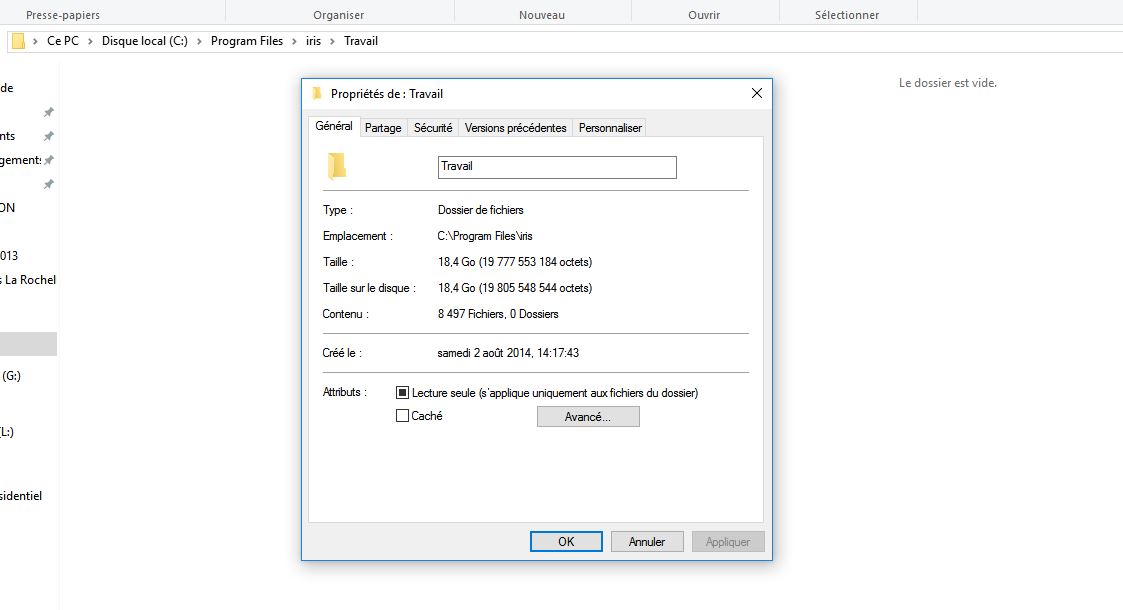The image size is (1123, 610).
Task: Expand the chevron after iris
Action: click(332, 42)
